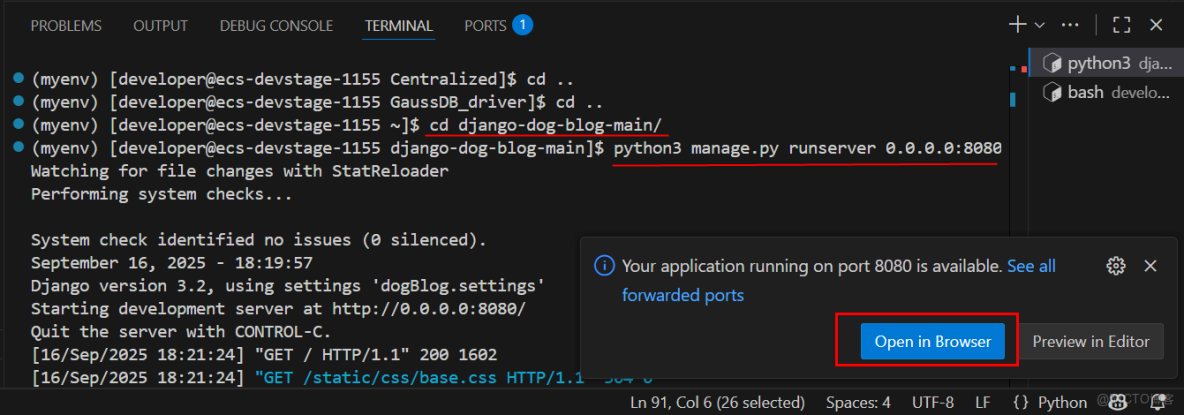
Task: Open the Problems tab
Action: pos(66,25)
